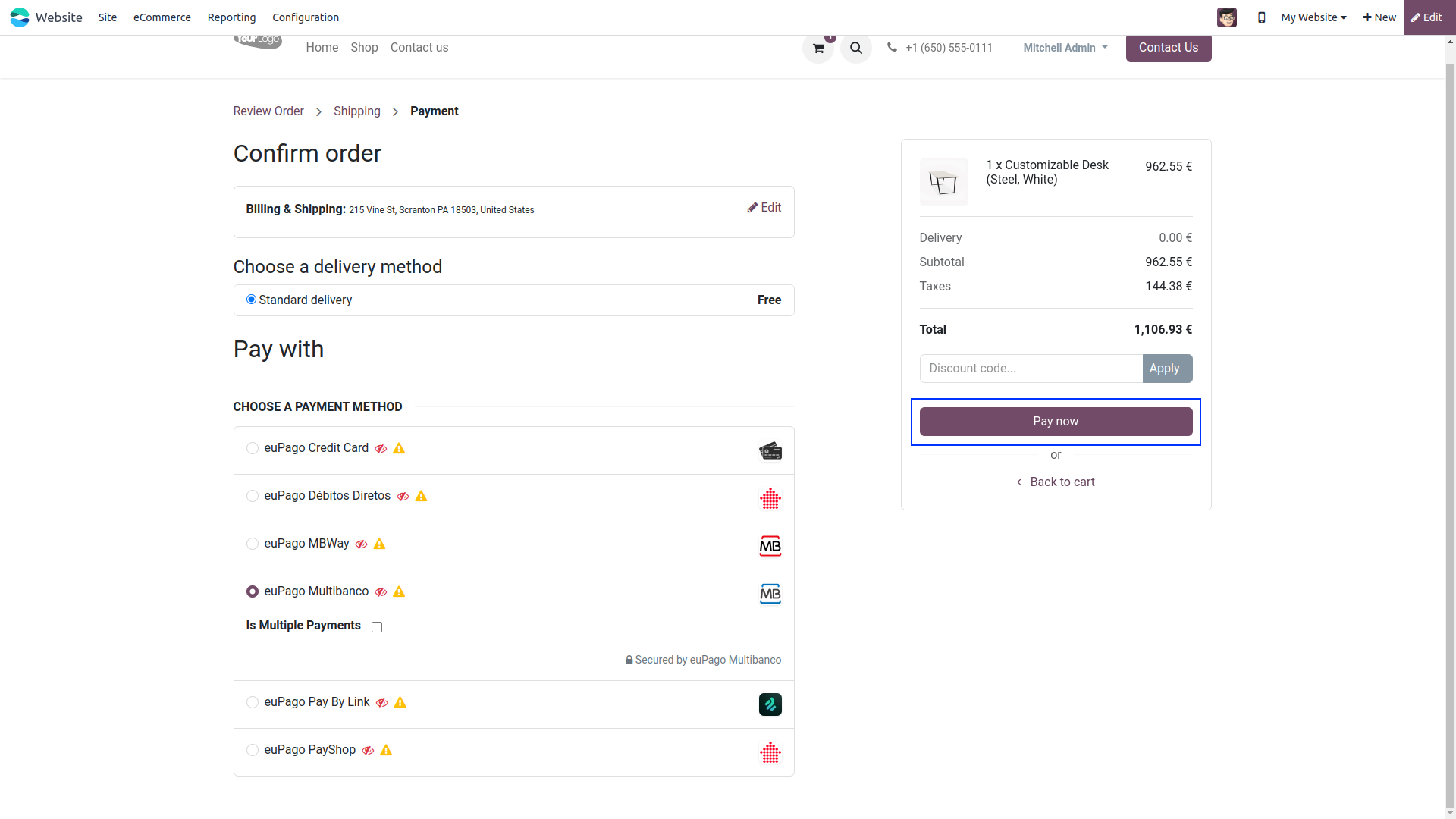The width and height of the screenshot is (1456, 819).
Task: Select euPago Pay By Link payment method
Action: tap(253, 702)
